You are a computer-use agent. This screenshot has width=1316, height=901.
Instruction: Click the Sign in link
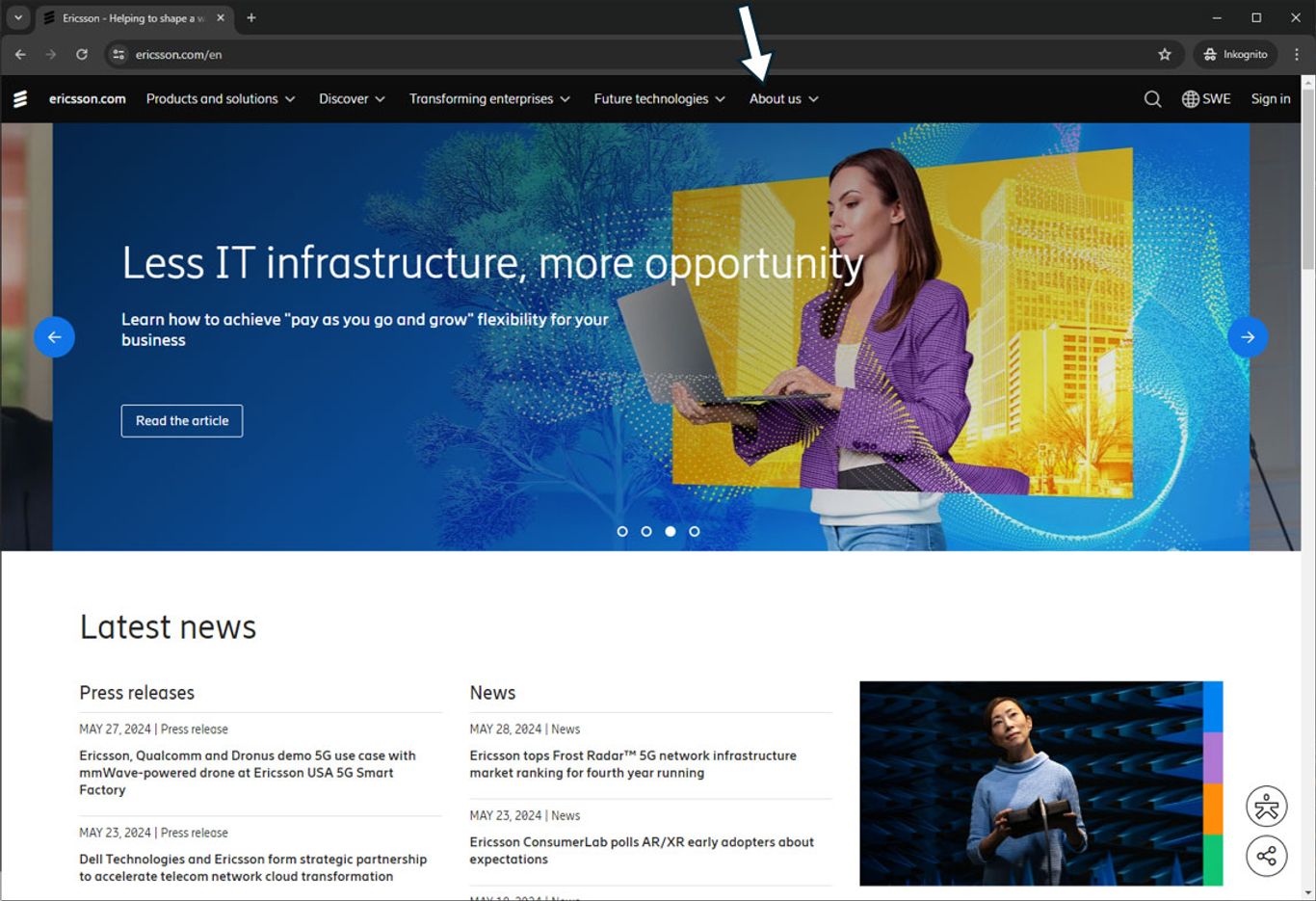(x=1271, y=98)
